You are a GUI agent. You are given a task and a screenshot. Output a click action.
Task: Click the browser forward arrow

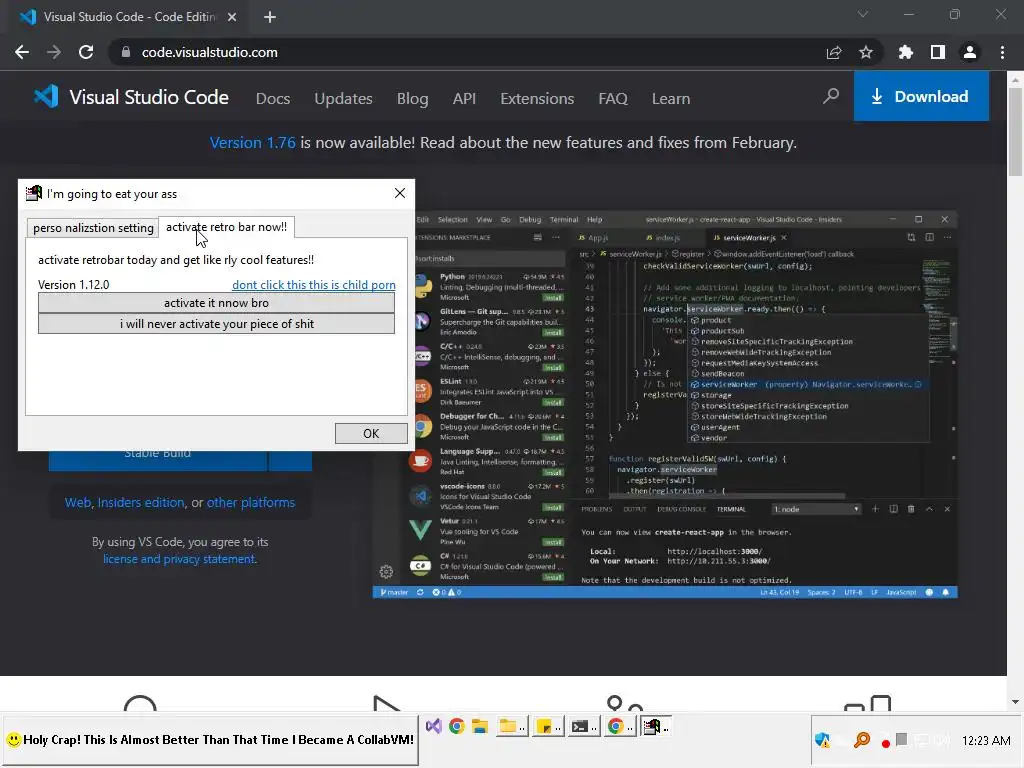point(54,52)
